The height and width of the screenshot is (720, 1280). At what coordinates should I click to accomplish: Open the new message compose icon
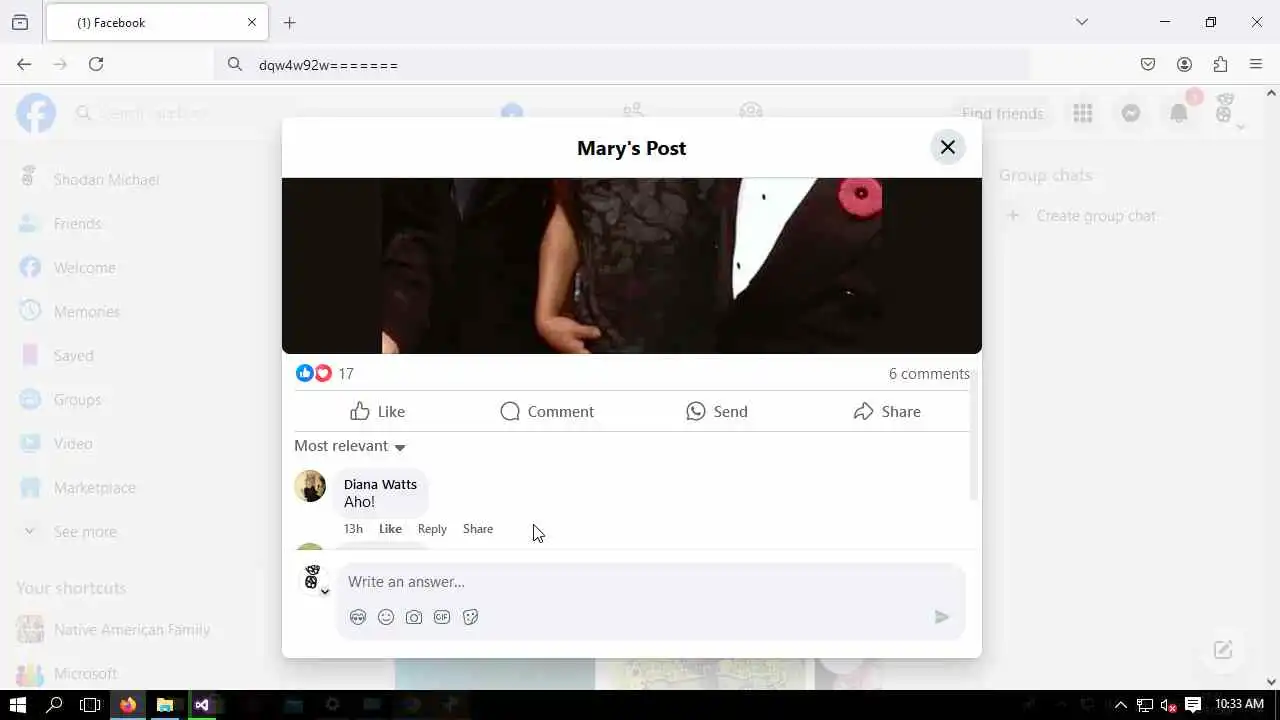(1223, 650)
